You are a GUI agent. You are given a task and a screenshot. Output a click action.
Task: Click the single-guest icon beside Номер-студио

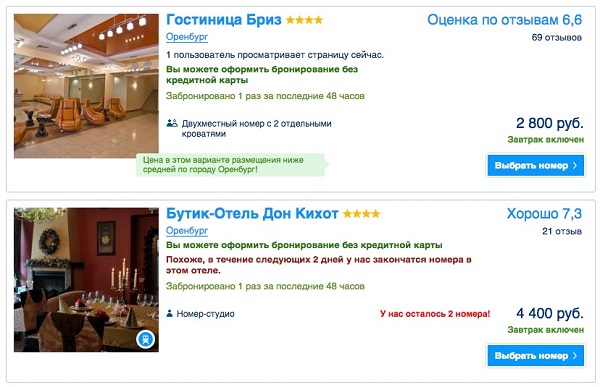click(170, 314)
